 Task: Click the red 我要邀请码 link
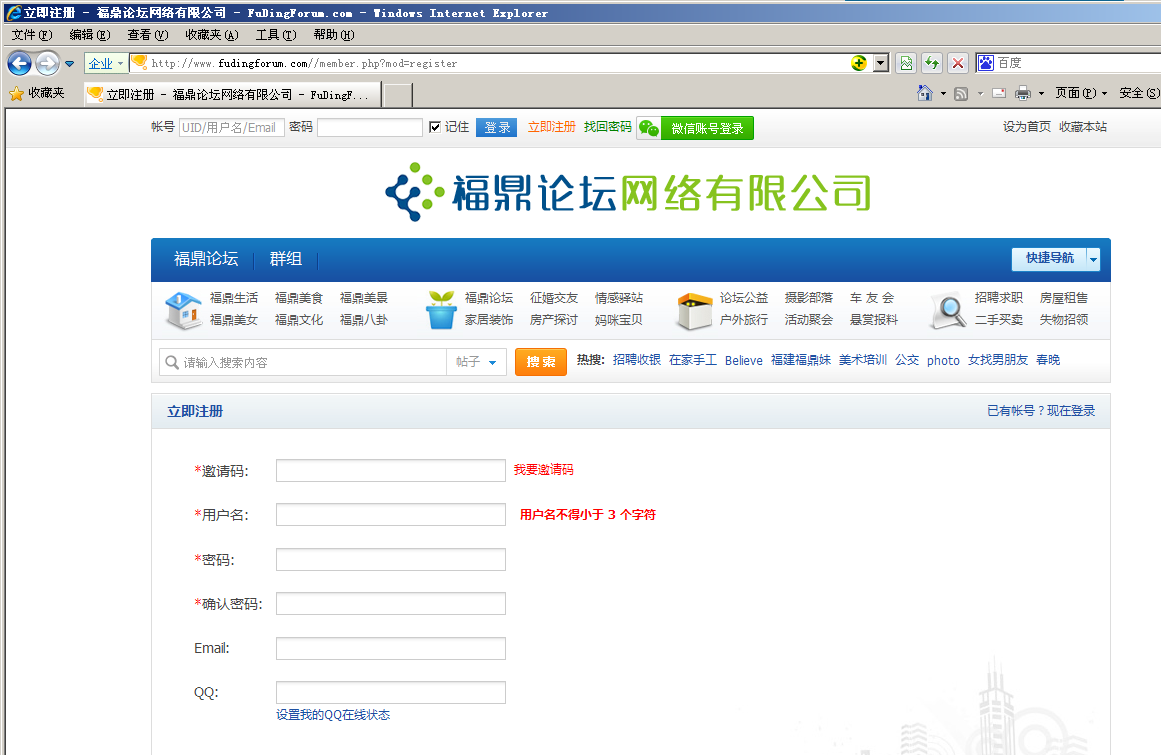pyautogui.click(x=543, y=469)
